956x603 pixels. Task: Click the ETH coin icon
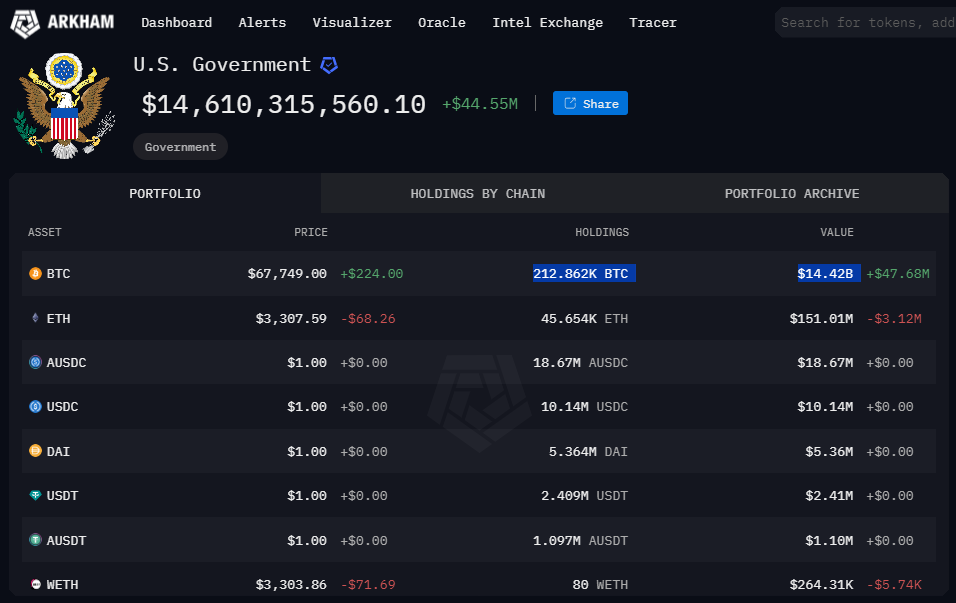click(35, 318)
